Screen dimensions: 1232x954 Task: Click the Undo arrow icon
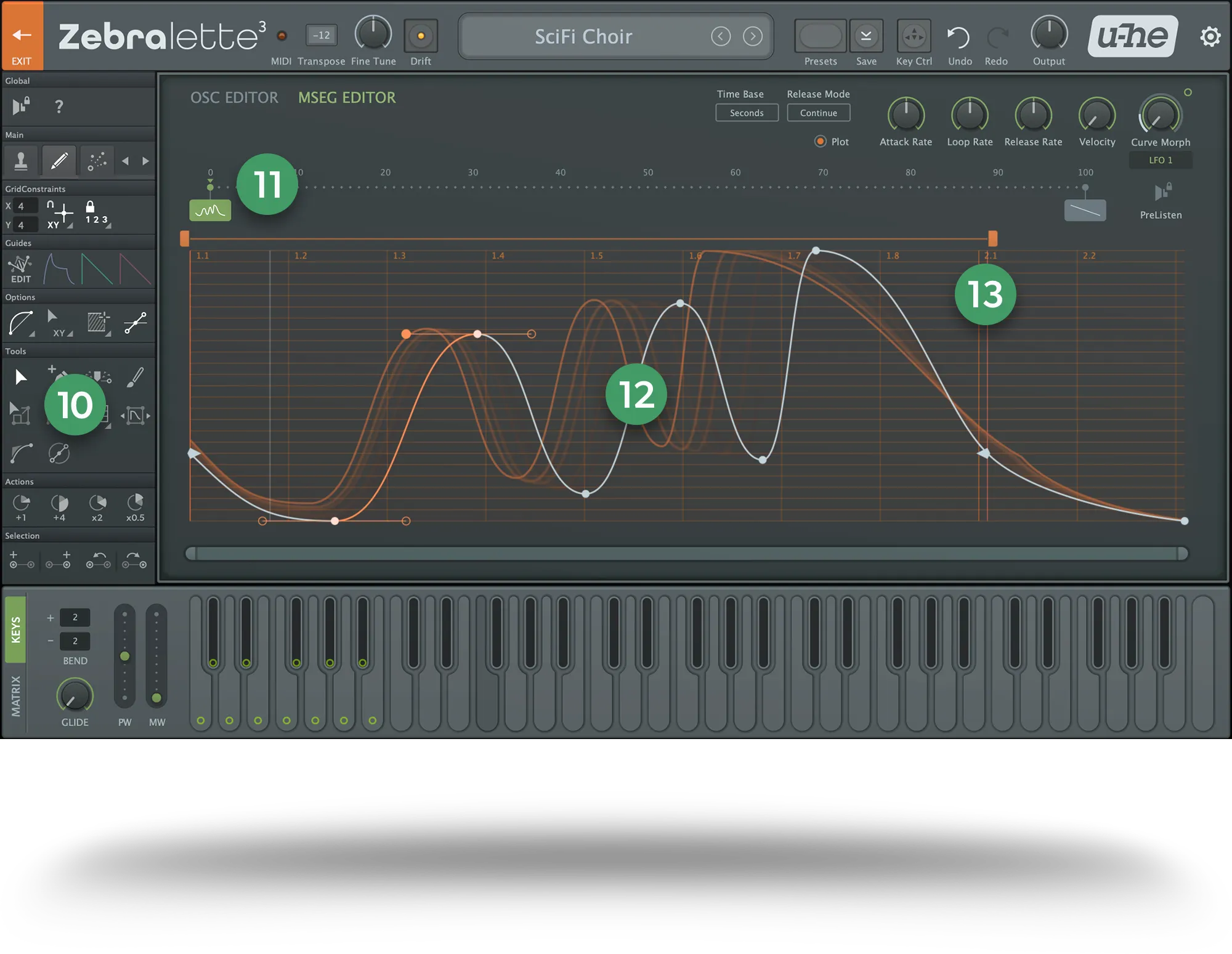pos(958,37)
